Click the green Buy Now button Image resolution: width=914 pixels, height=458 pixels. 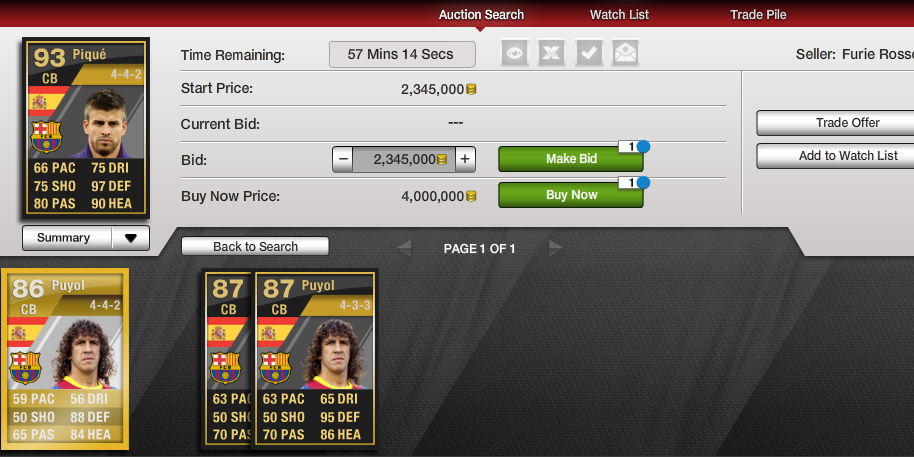point(571,195)
